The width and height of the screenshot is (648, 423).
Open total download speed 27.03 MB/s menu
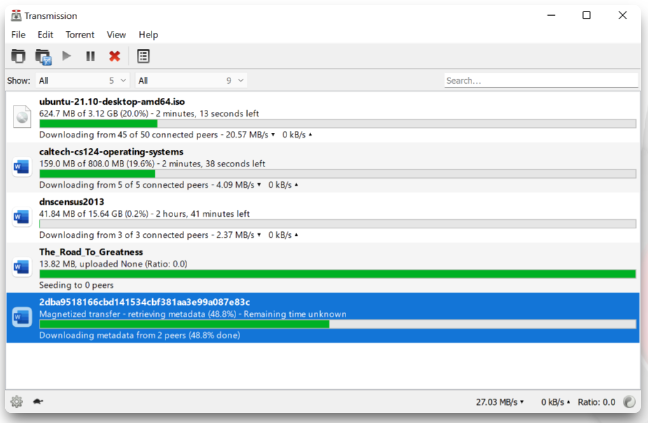point(500,402)
